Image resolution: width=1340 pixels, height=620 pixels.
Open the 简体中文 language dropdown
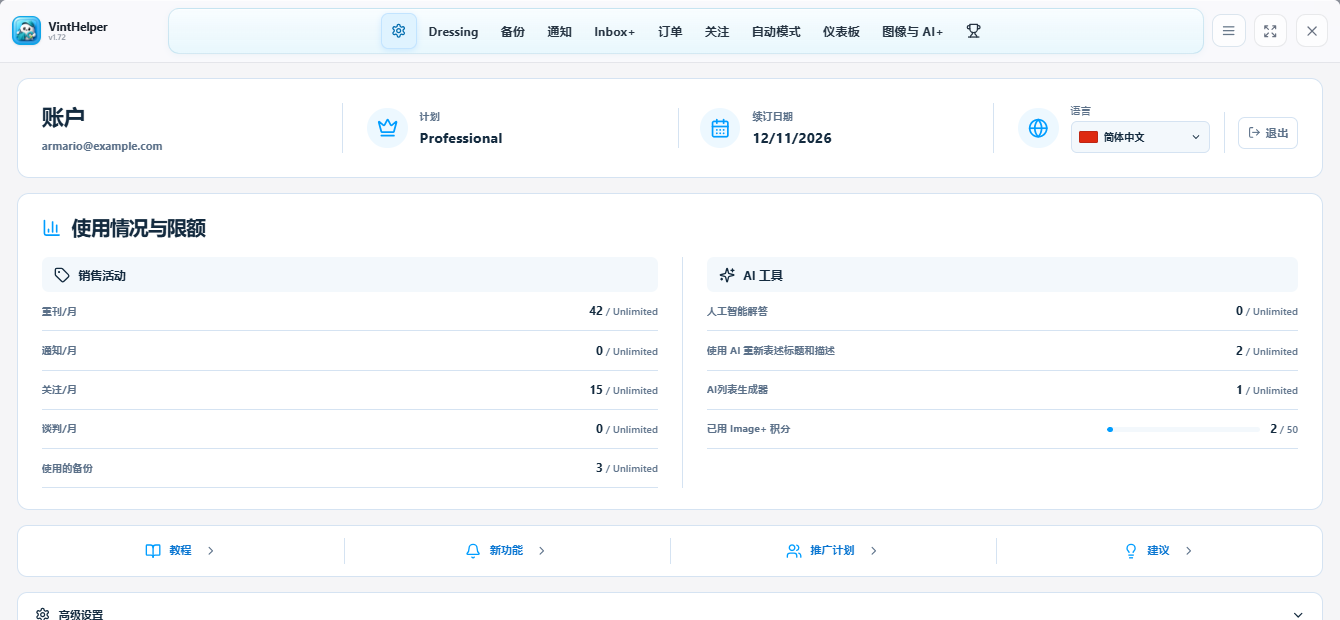[x=1140, y=137]
